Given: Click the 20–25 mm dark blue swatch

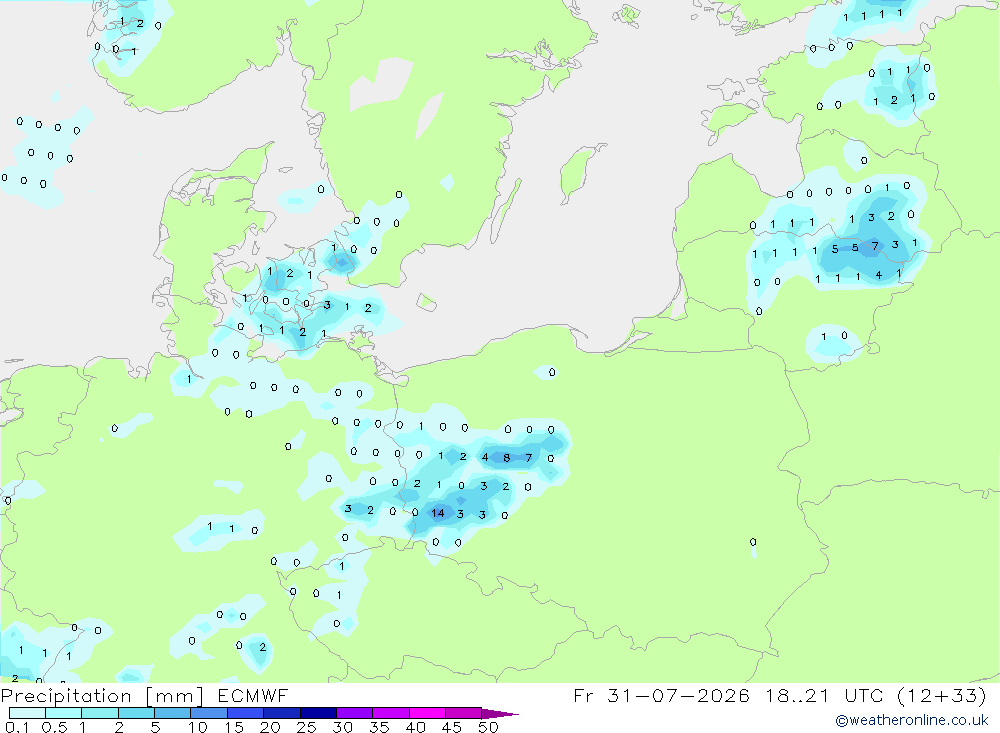Looking at the screenshot, I should pos(281,713).
